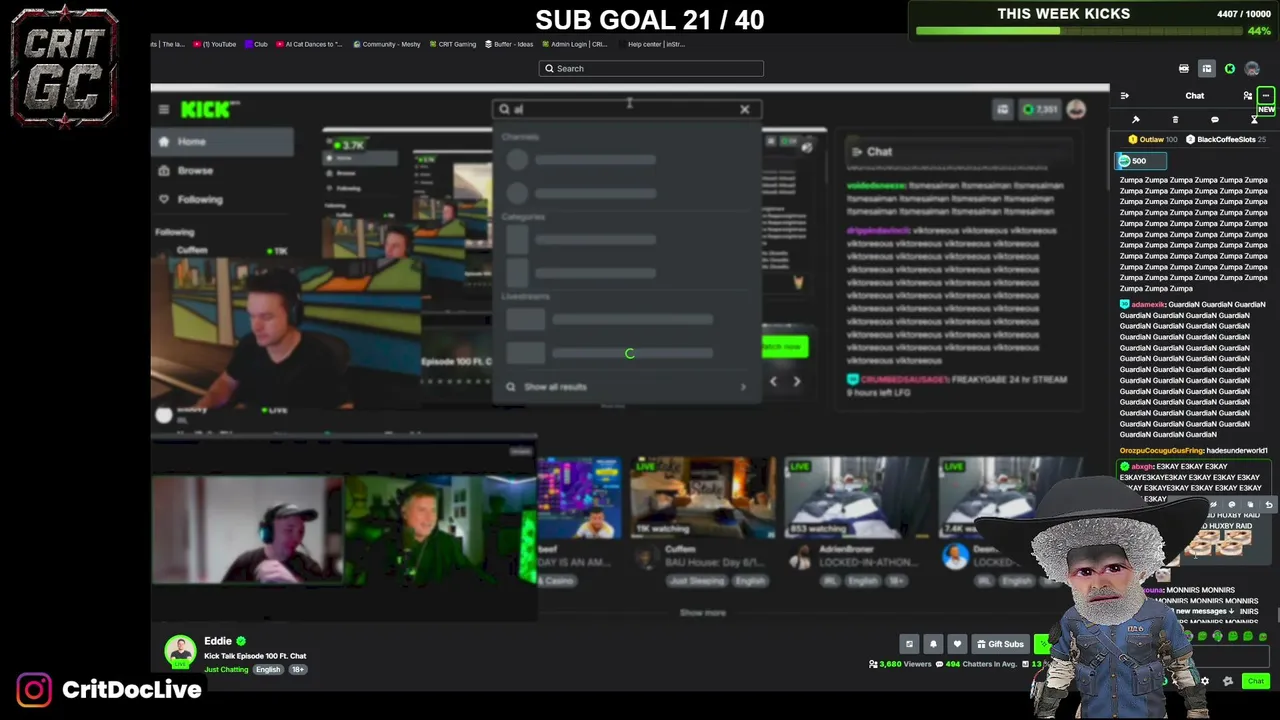The width and height of the screenshot is (1280, 720).
Task: Click the Eddie channel name
Action: 218,641
